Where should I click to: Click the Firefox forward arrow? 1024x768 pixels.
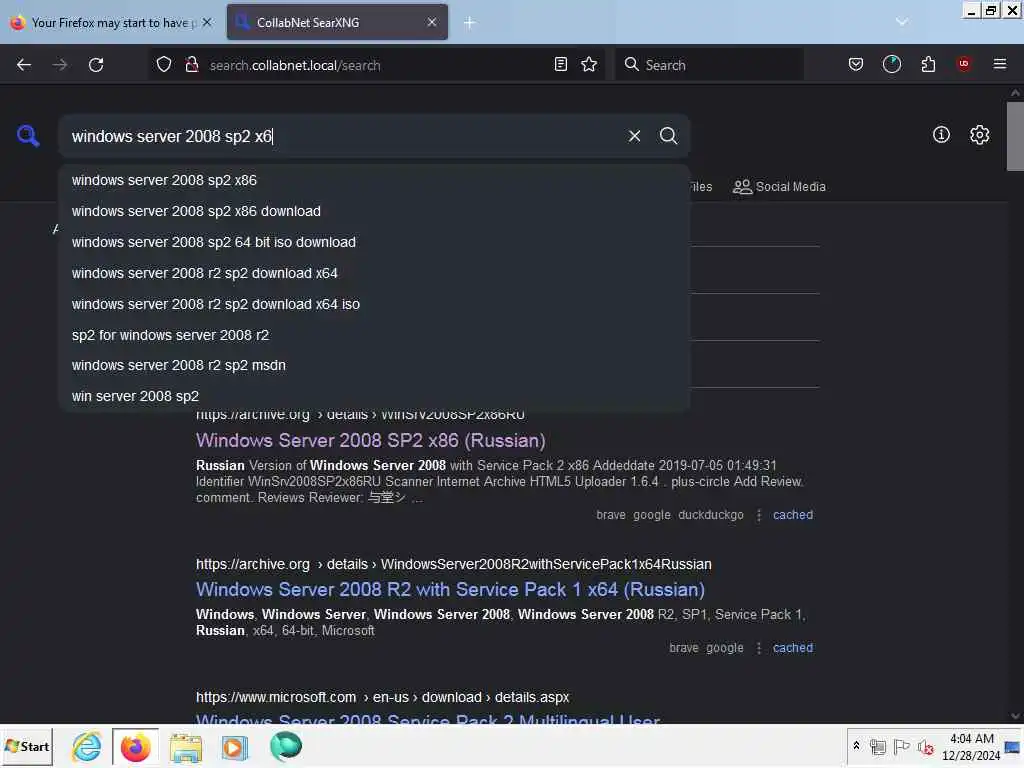point(59,65)
